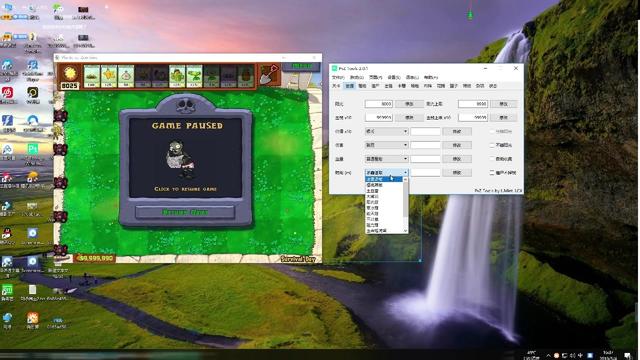
Task: Click the dropdown list's vertical scrollbar
Action: tap(405, 205)
